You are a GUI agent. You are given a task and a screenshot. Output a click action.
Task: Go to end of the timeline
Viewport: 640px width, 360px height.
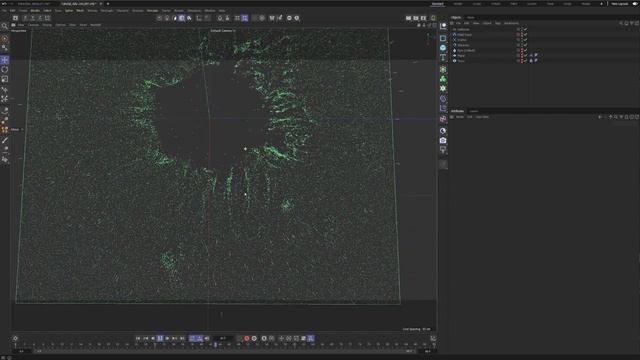[x=182, y=338]
